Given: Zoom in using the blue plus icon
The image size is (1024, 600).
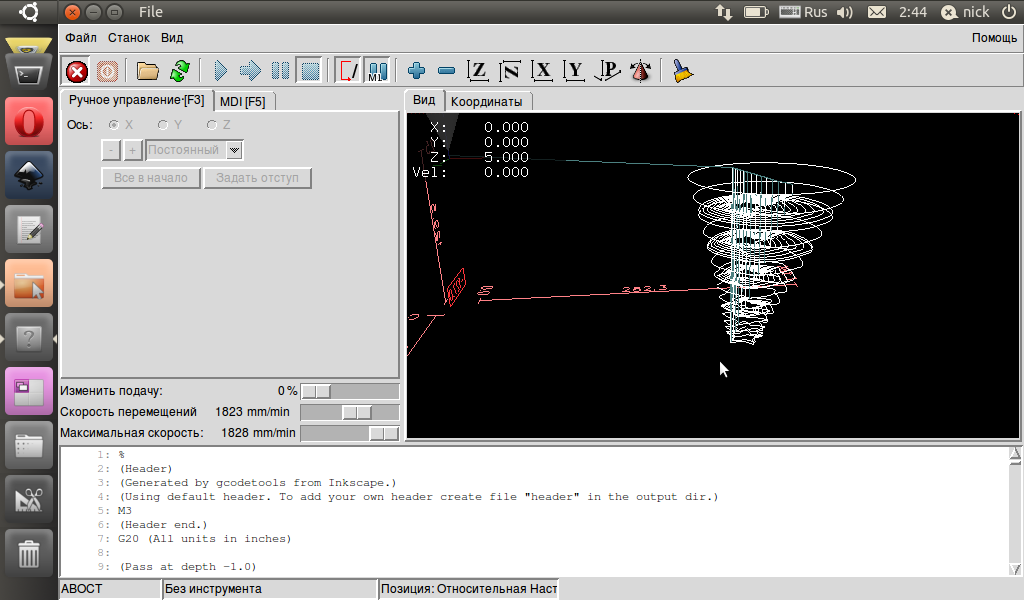Looking at the screenshot, I should (417, 71).
